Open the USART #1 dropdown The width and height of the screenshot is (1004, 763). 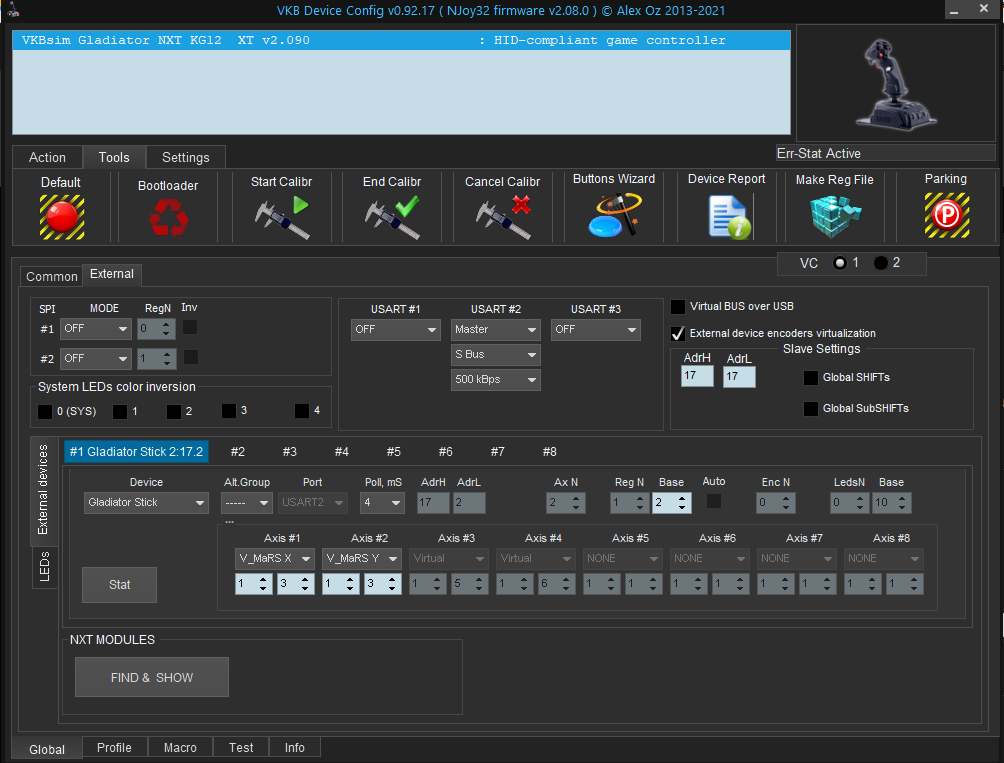pyautogui.click(x=395, y=330)
